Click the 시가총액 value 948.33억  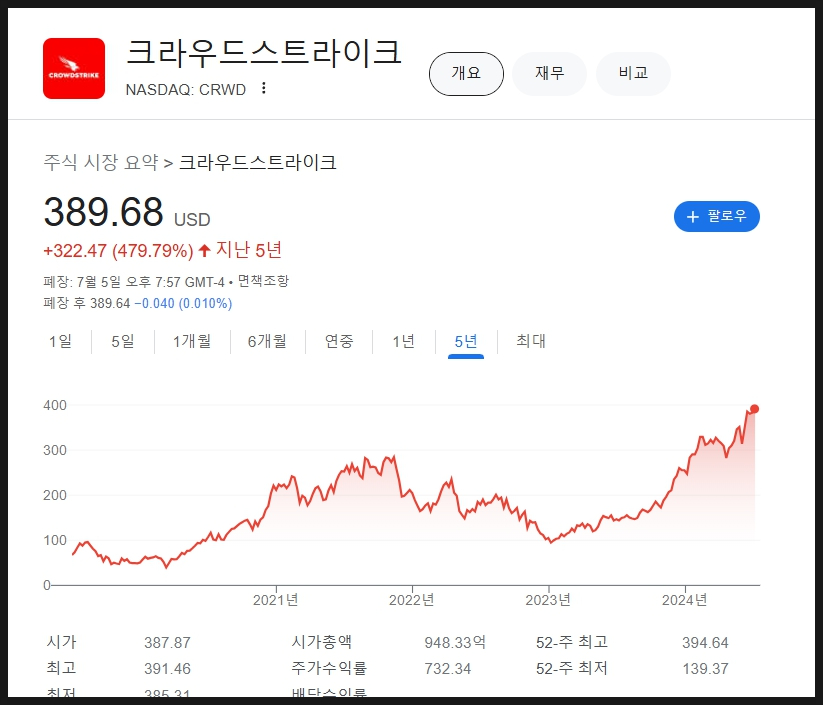(455, 643)
